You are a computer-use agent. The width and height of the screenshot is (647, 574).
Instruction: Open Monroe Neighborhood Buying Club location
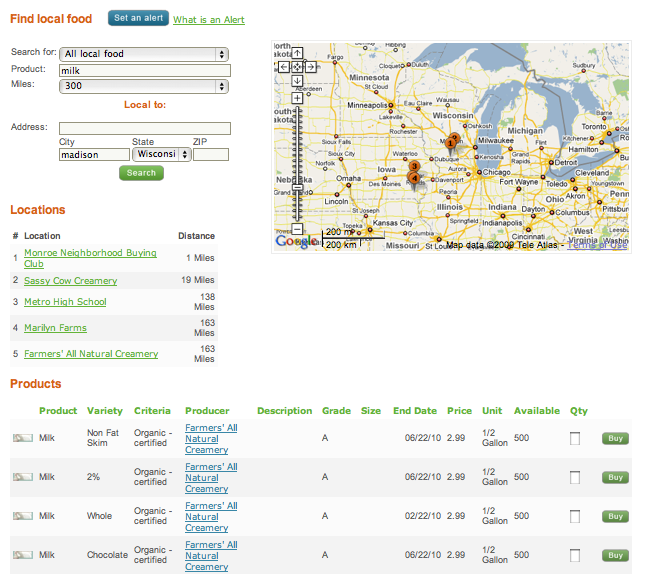pyautogui.click(x=90, y=258)
